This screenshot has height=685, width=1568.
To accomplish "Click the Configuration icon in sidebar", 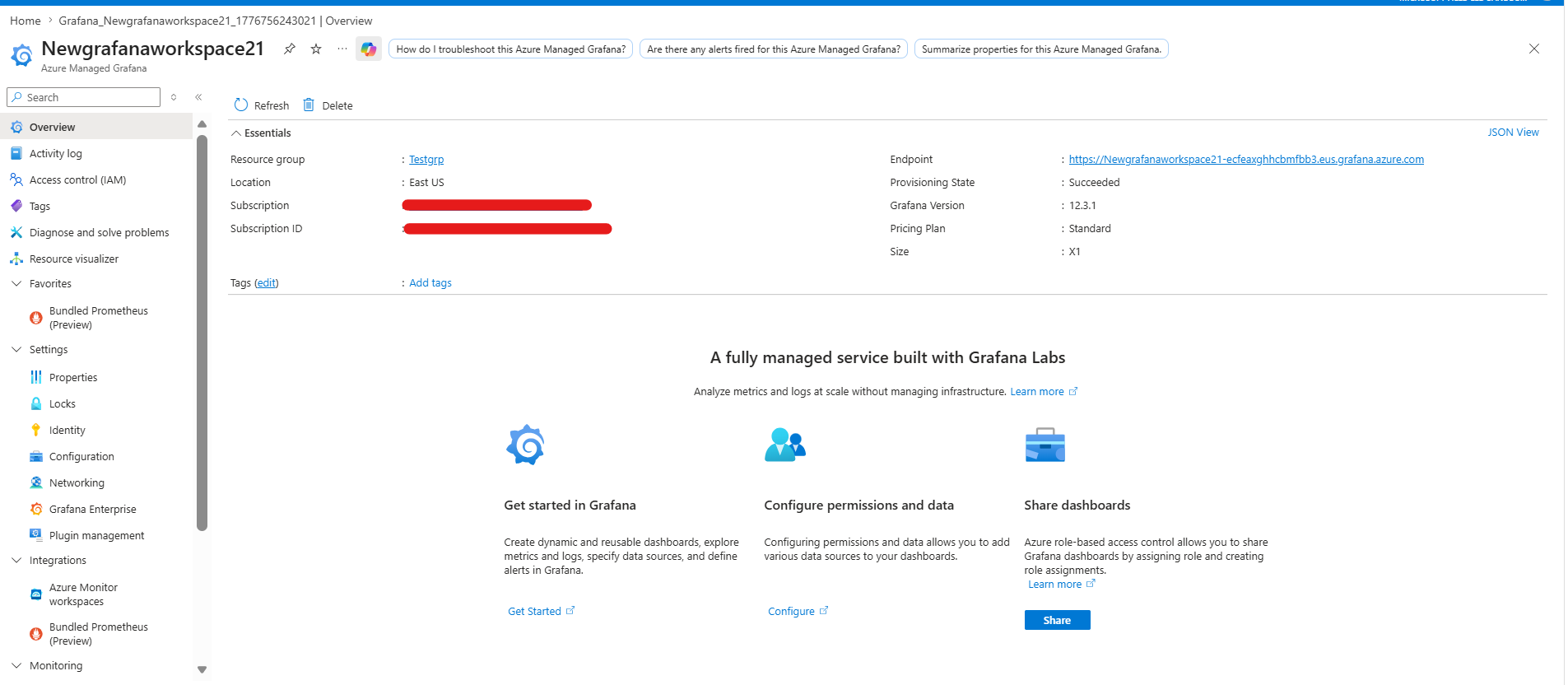I will tap(36, 456).
